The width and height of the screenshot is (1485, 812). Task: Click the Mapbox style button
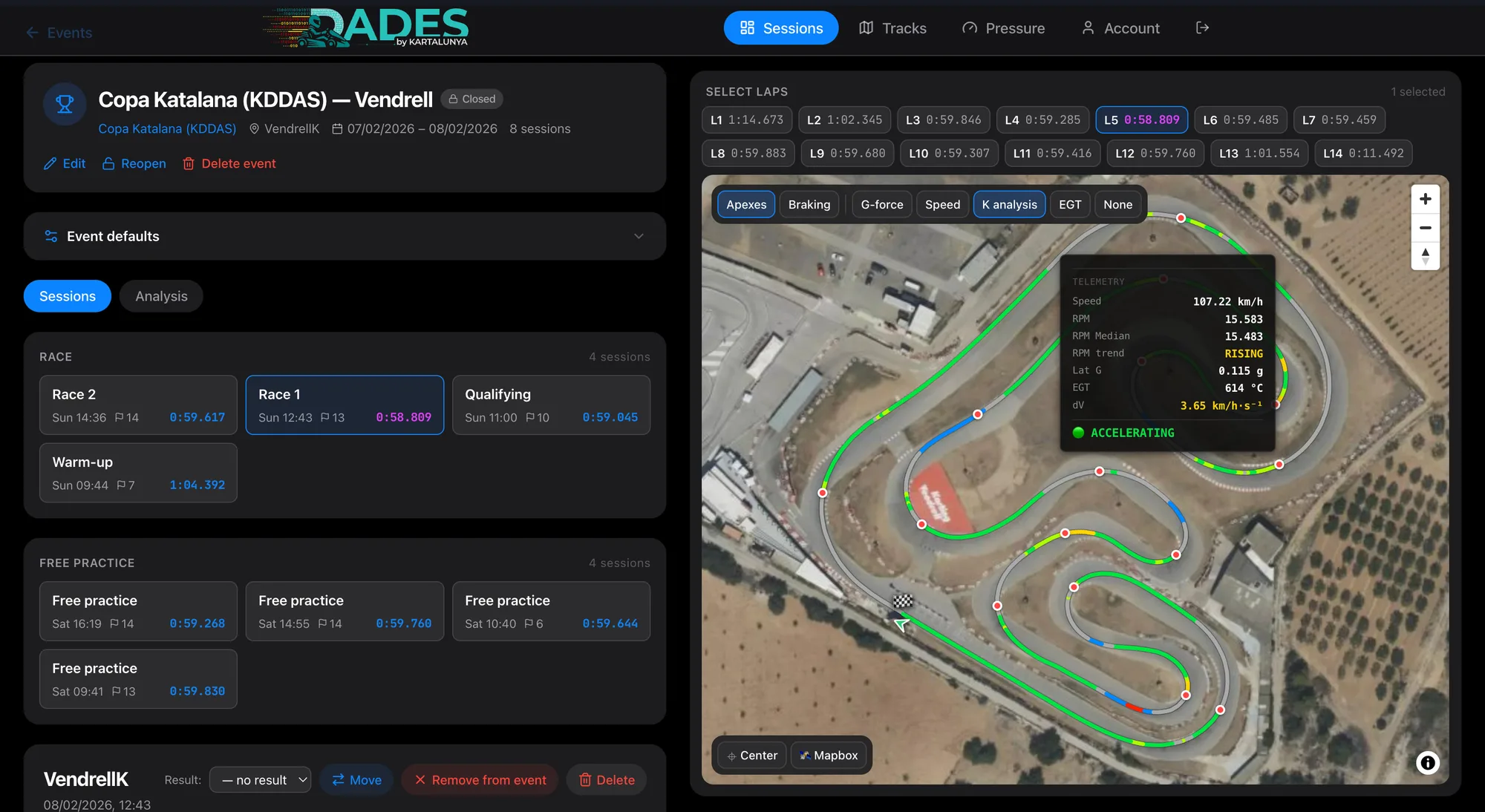click(x=829, y=755)
